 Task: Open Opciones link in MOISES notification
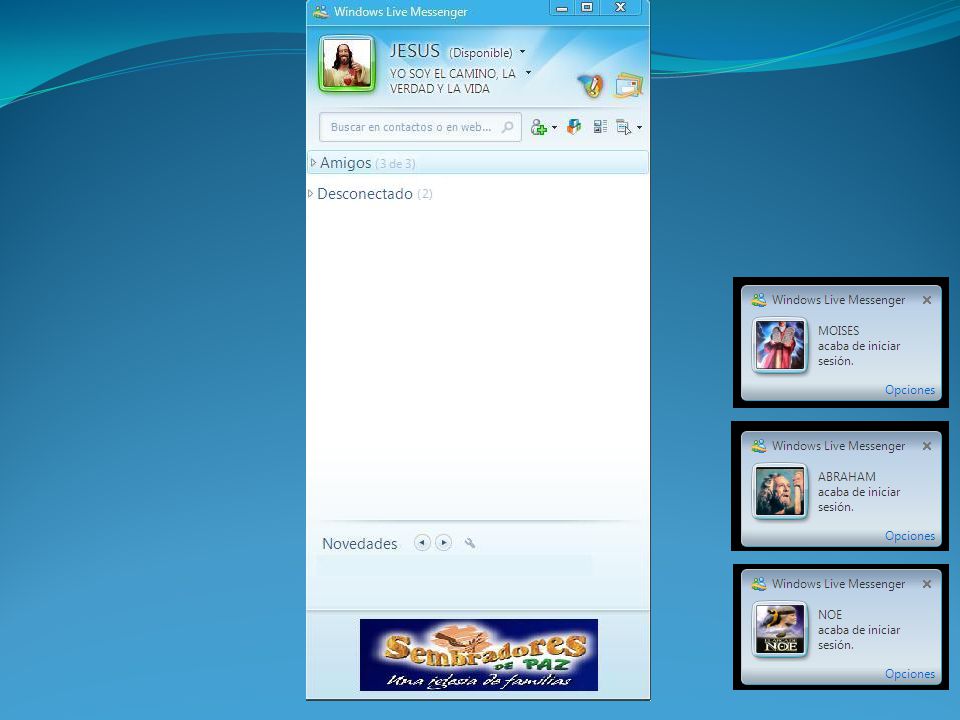point(910,390)
